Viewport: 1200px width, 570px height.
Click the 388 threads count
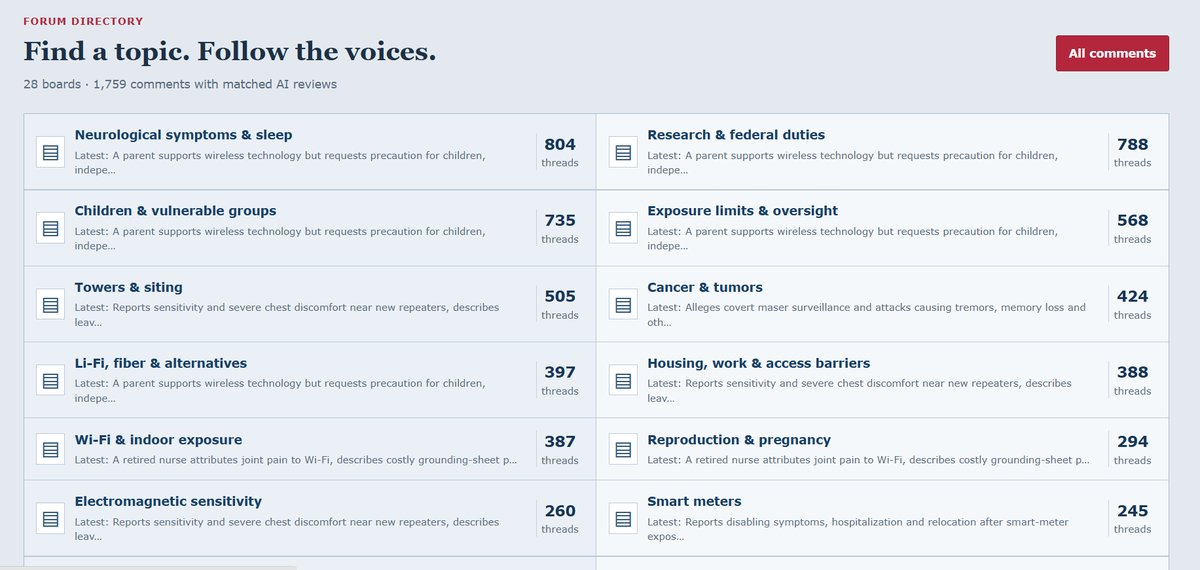[1132, 380]
